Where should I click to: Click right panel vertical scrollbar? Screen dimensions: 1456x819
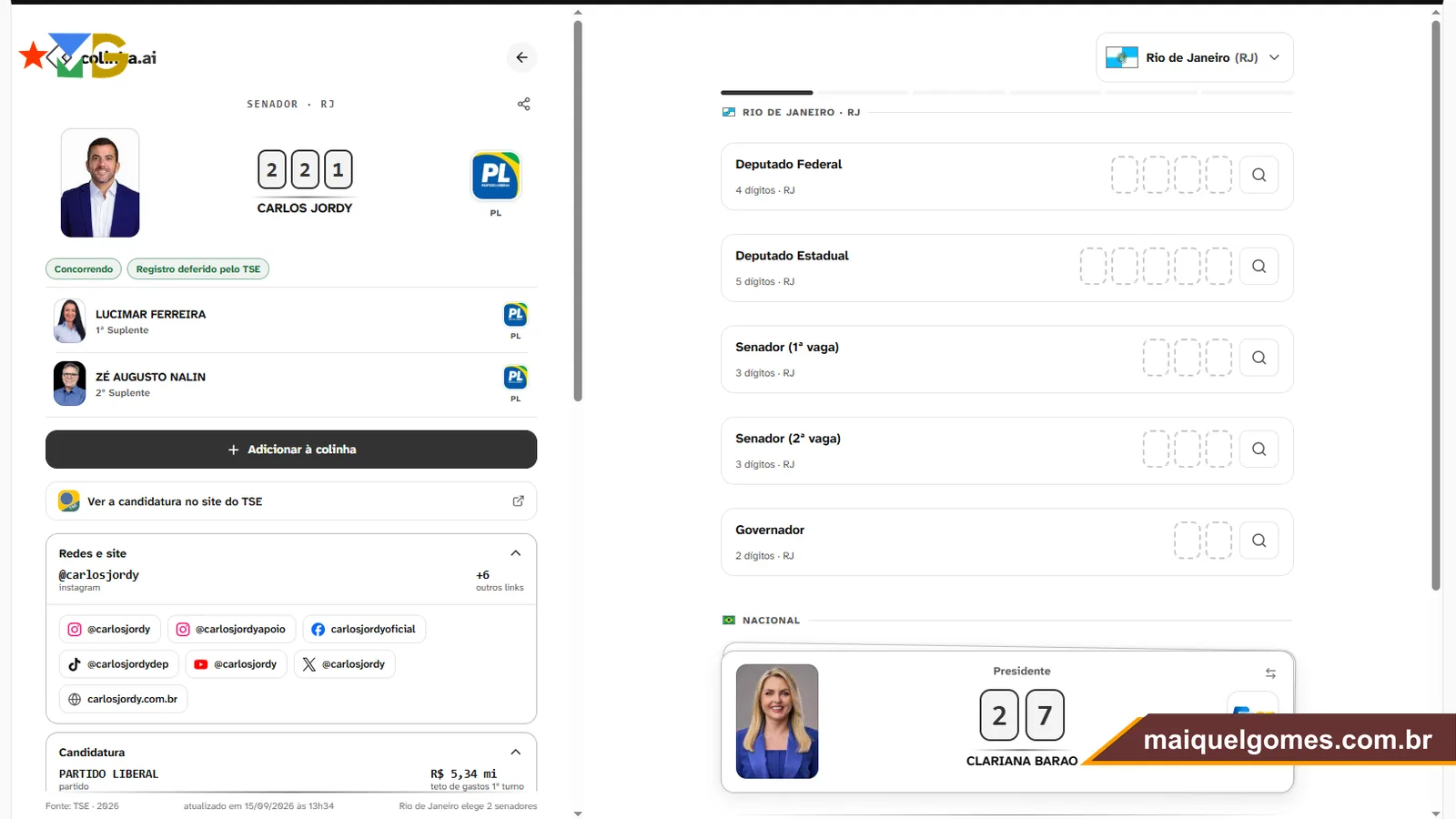[1436, 305]
